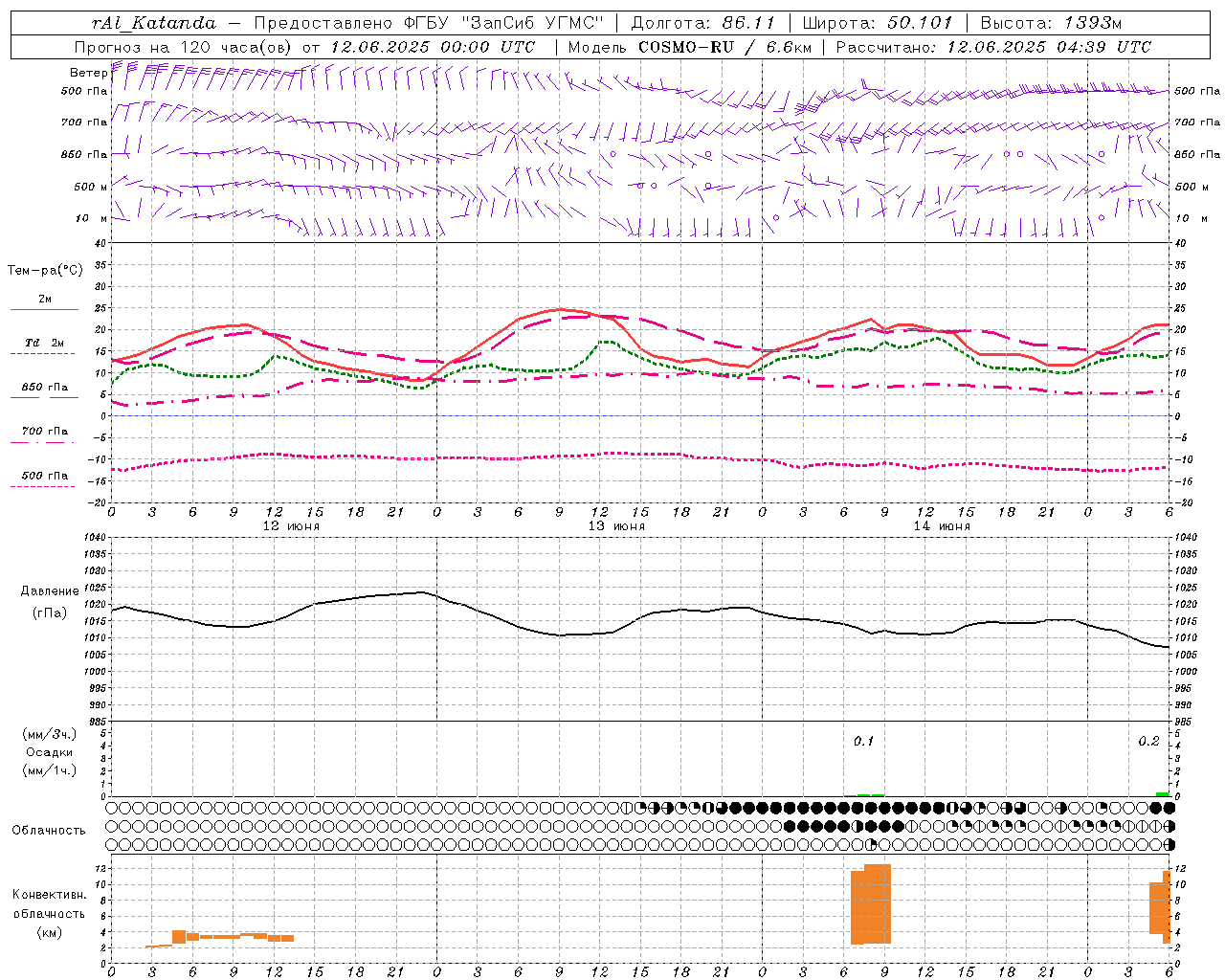This screenshot has height=980, width=1225.
Task: Click the tall orange convective bar on 14 июня
Action: click(x=871, y=904)
